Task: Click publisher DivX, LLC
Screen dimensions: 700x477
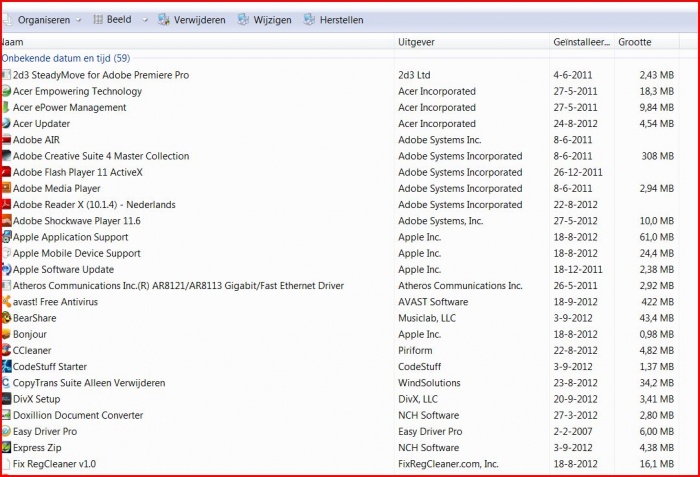Action: point(418,399)
